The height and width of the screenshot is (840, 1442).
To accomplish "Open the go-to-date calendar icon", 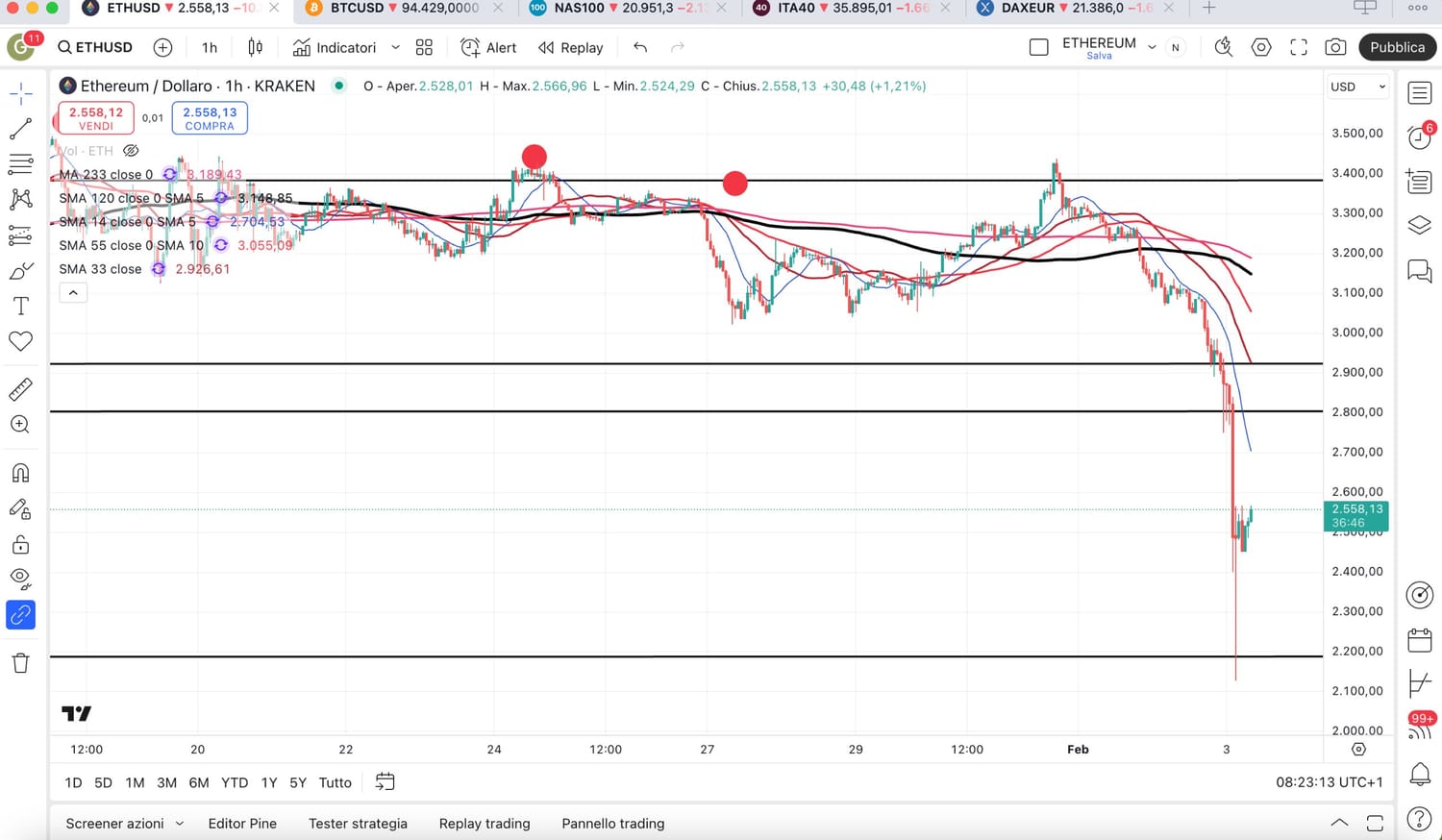I will pos(385,782).
